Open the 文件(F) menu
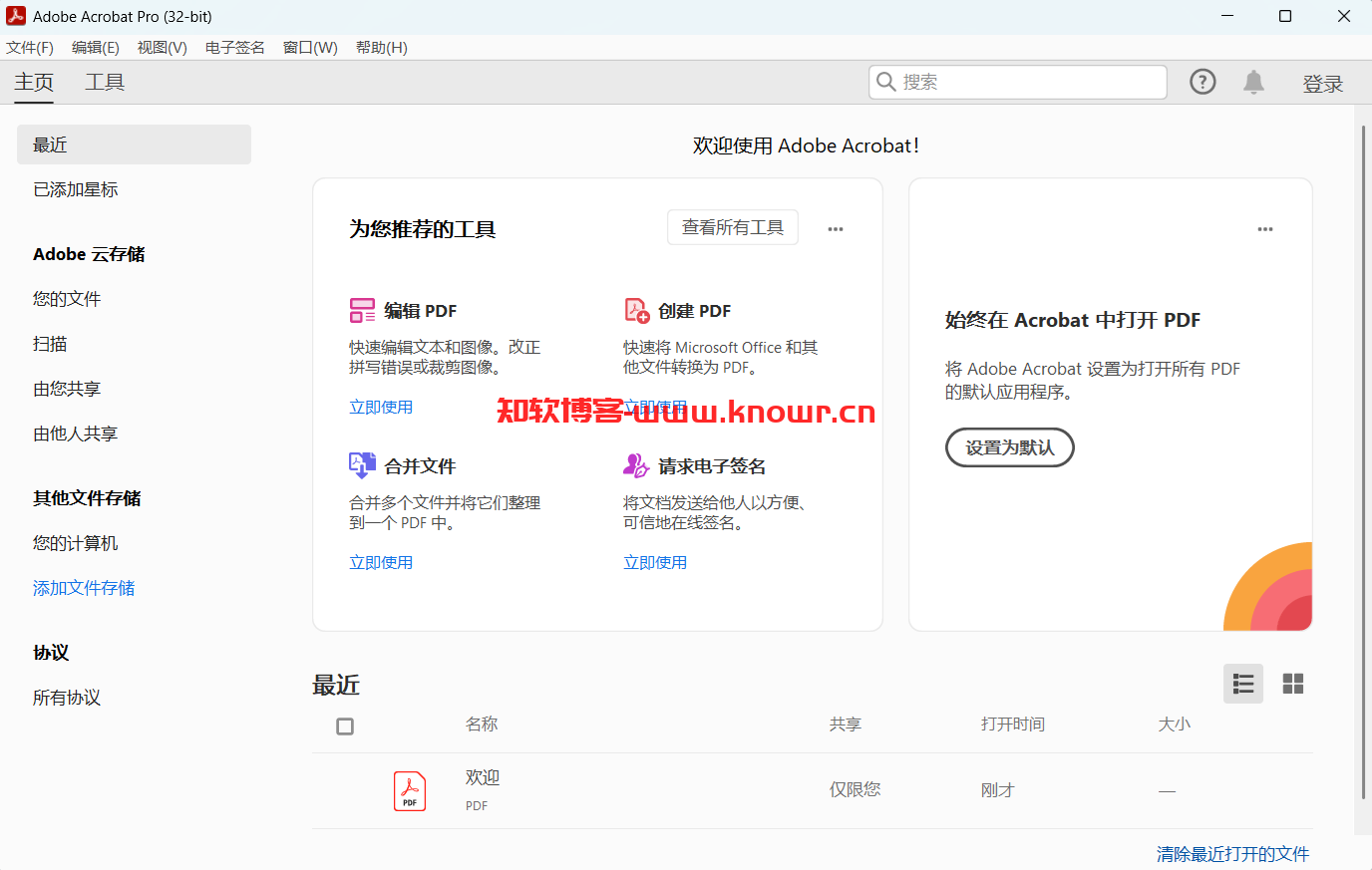This screenshot has height=870, width=1372. pyautogui.click(x=30, y=48)
